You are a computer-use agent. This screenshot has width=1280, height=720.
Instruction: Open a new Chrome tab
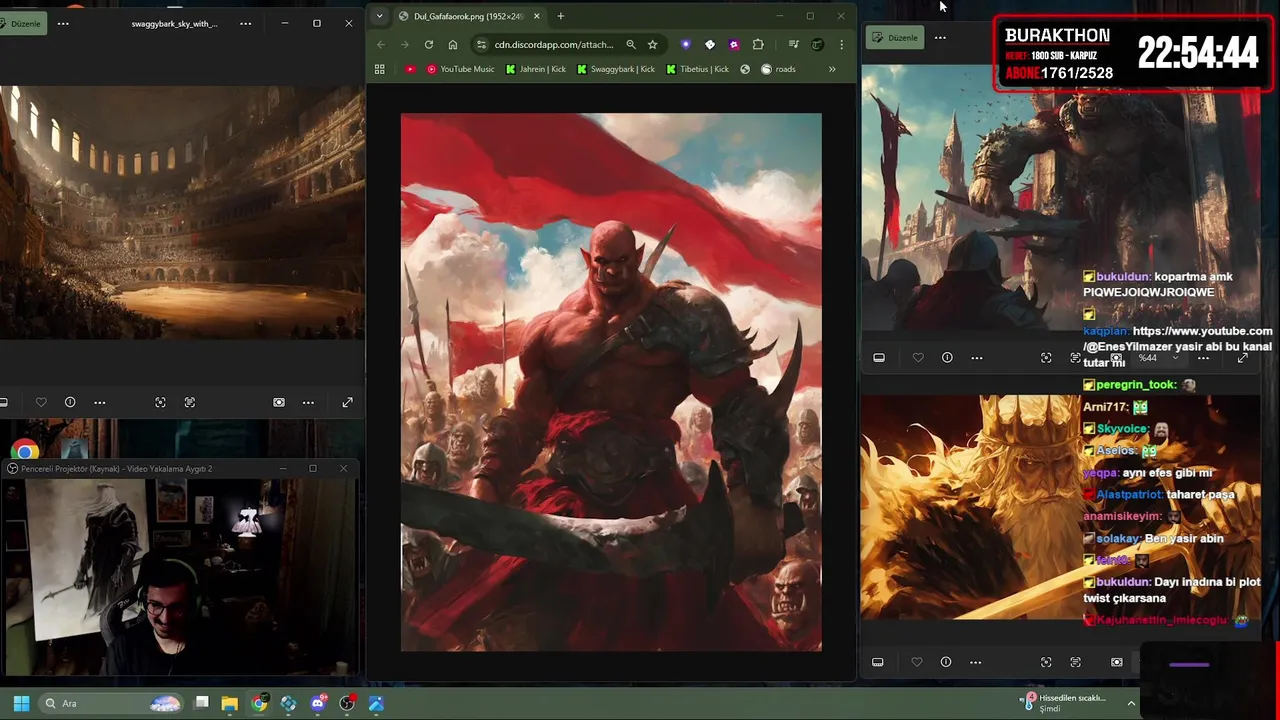[561, 16]
